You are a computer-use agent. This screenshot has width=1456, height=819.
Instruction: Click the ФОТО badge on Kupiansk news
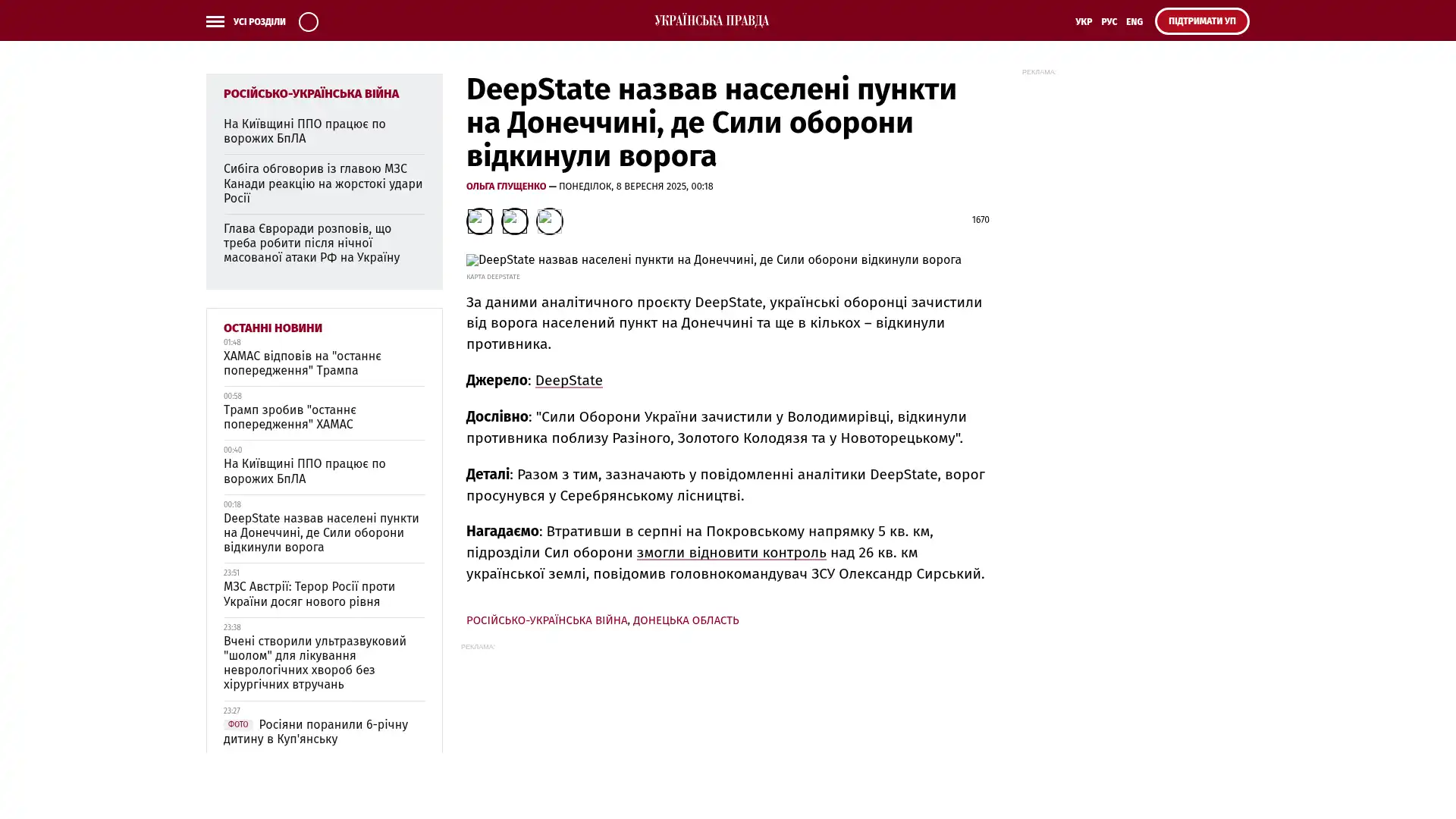(x=237, y=724)
